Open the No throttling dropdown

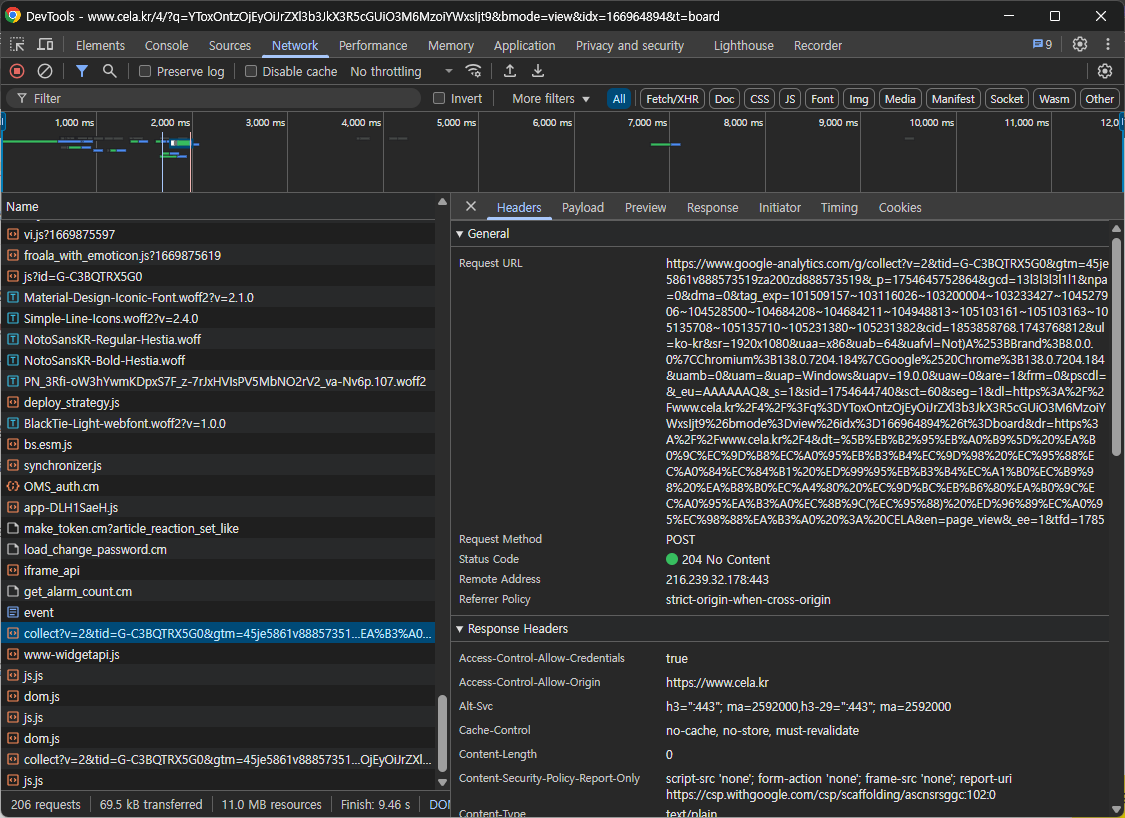400,72
